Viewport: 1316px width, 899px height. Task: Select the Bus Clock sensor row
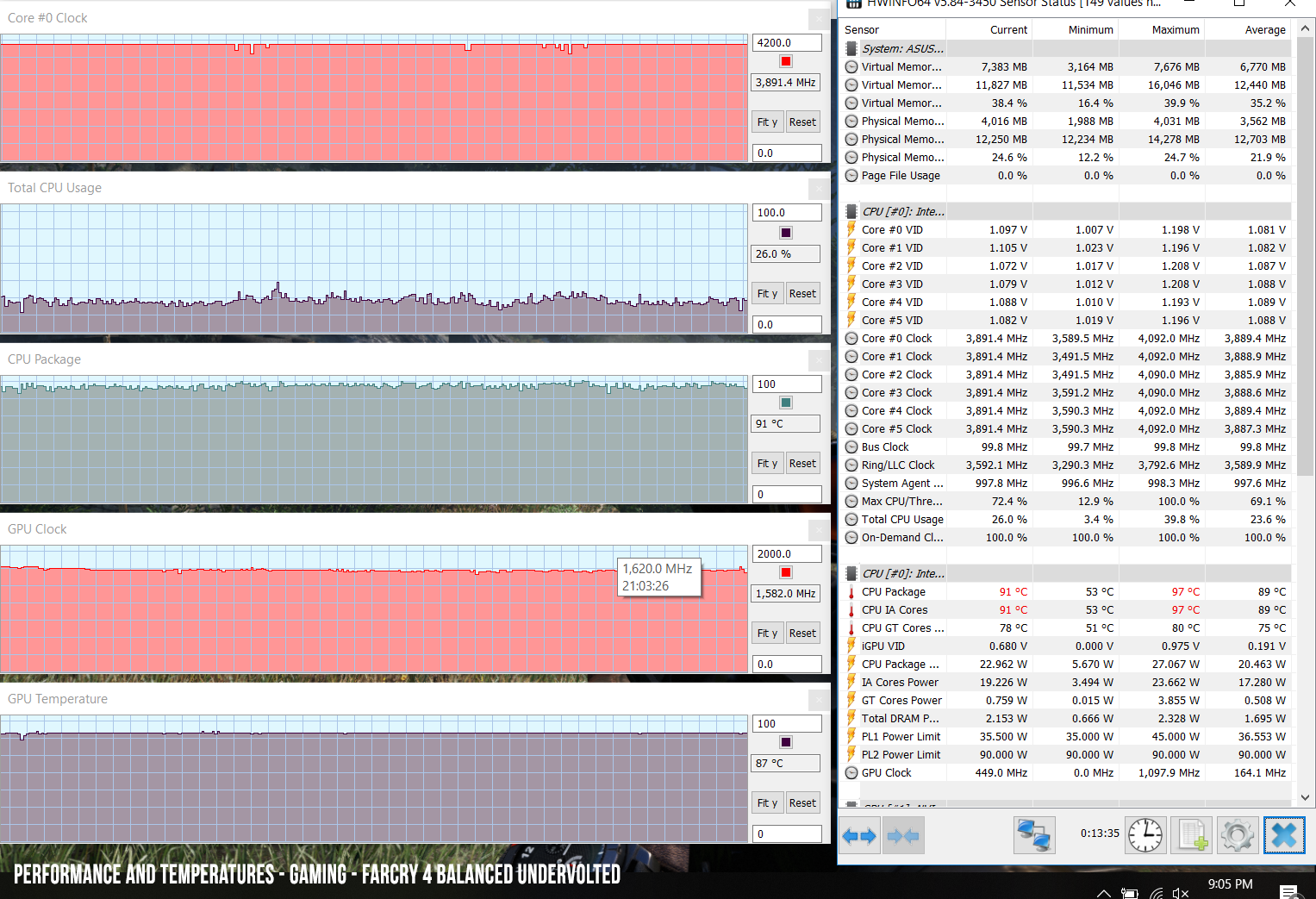tap(1066, 447)
